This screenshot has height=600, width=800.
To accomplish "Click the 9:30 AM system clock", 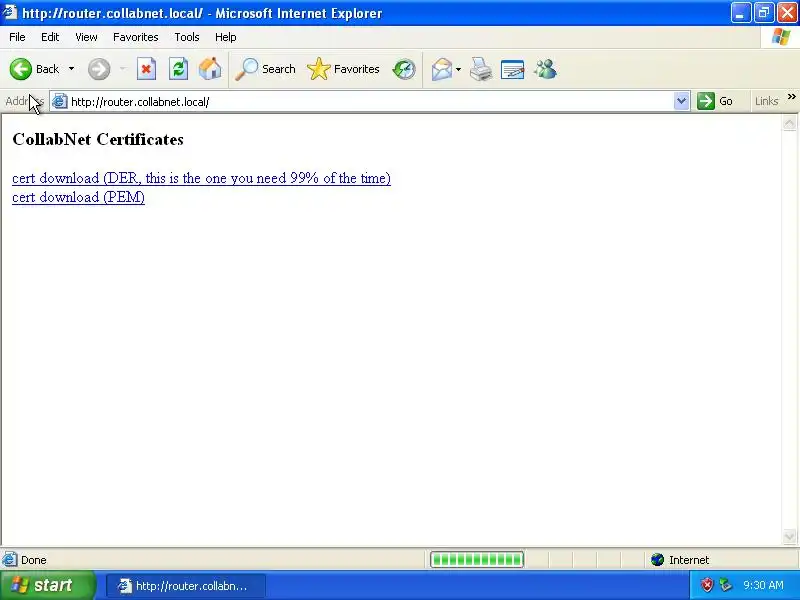I will [x=763, y=585].
